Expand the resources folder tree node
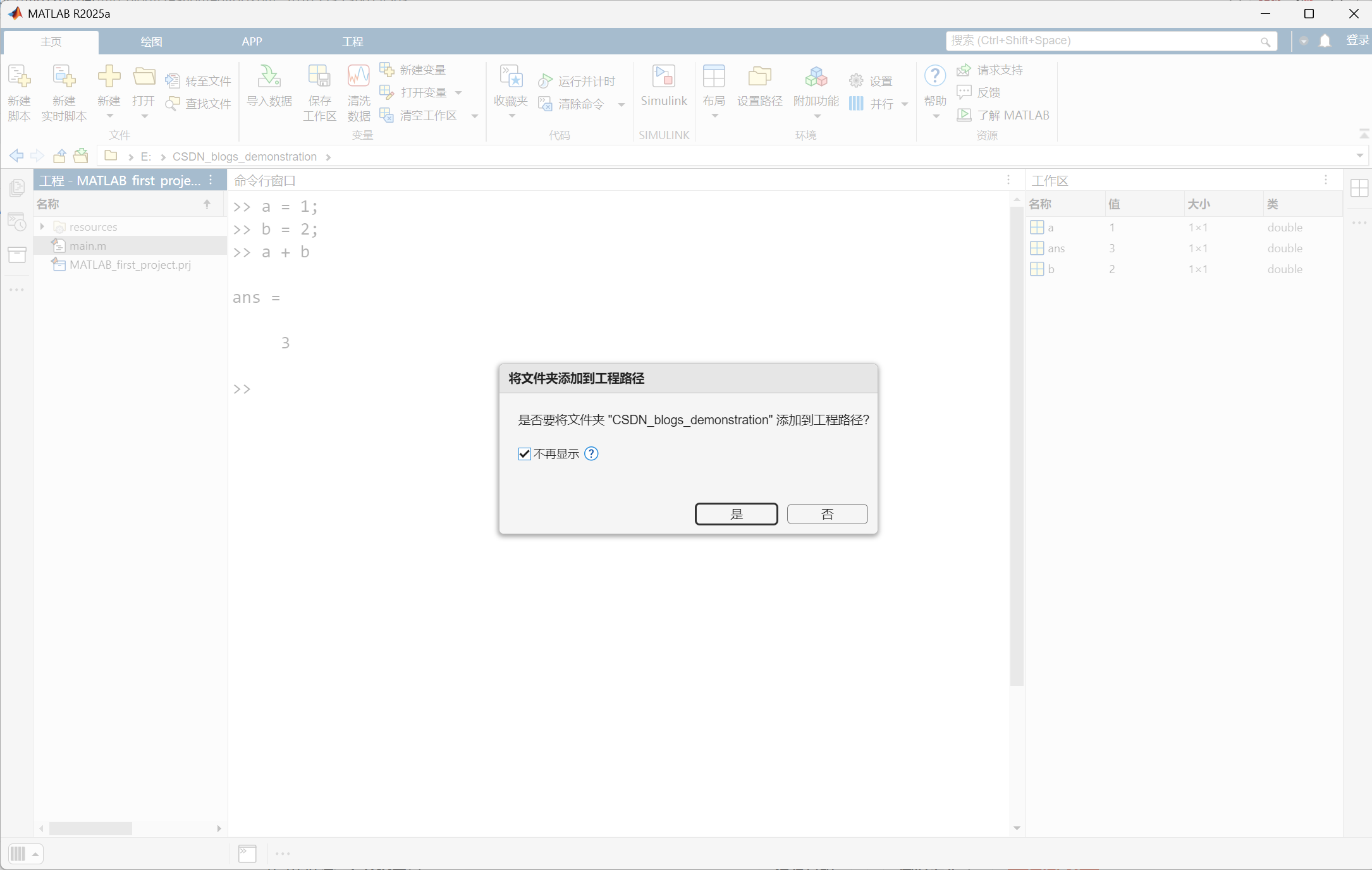 (42, 226)
